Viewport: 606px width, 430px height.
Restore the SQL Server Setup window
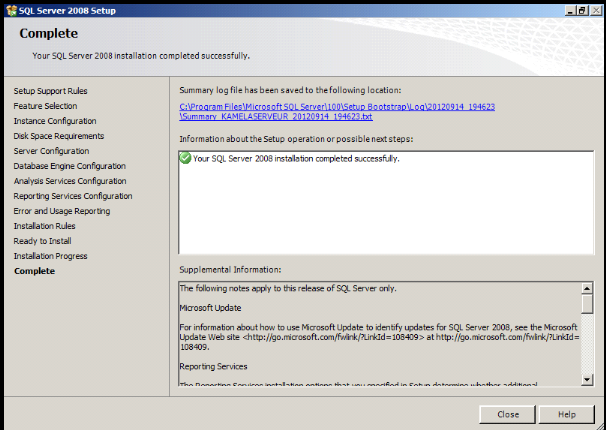pos(582,10)
